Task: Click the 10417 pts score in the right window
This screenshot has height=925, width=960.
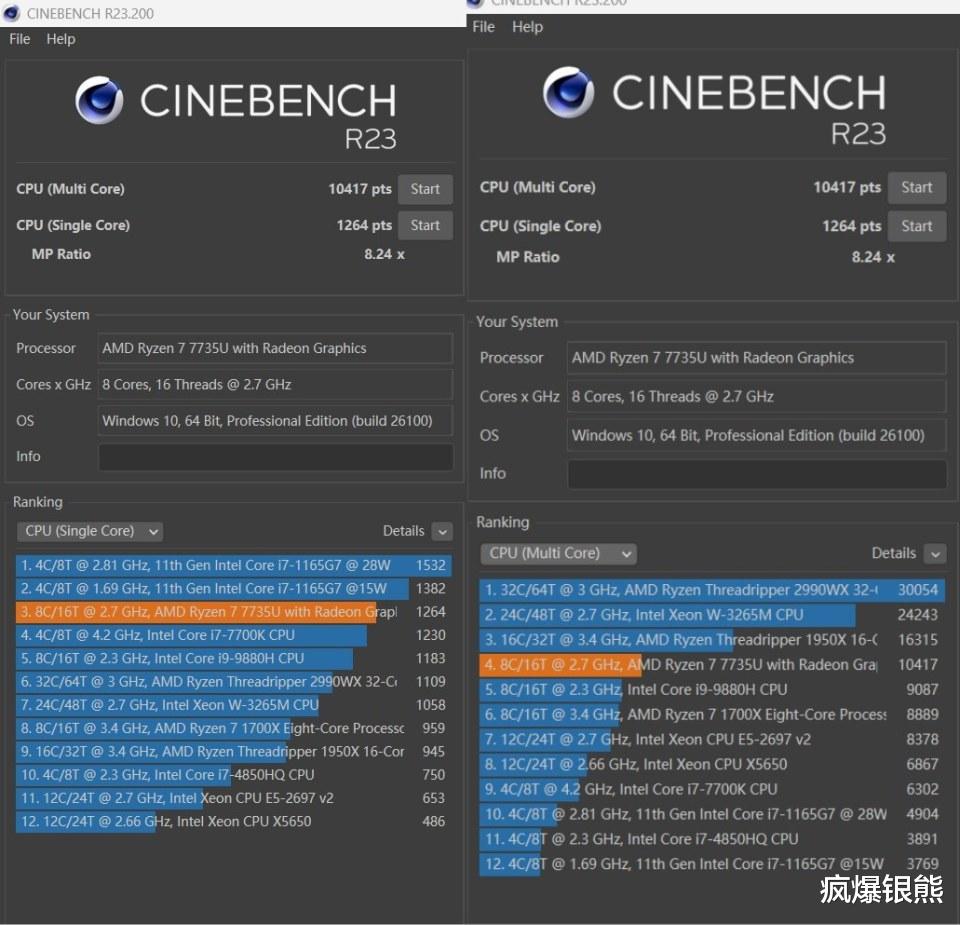Action: 847,188
